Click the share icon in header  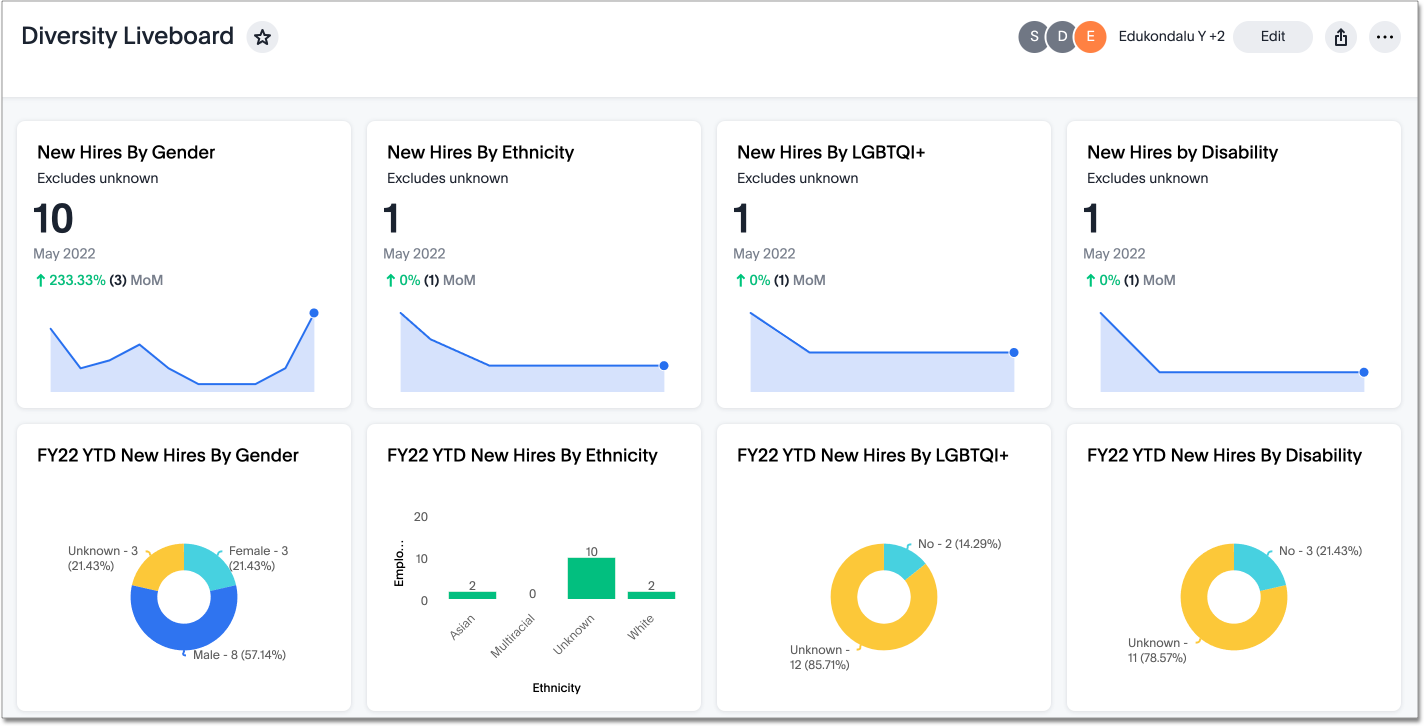click(1340, 38)
